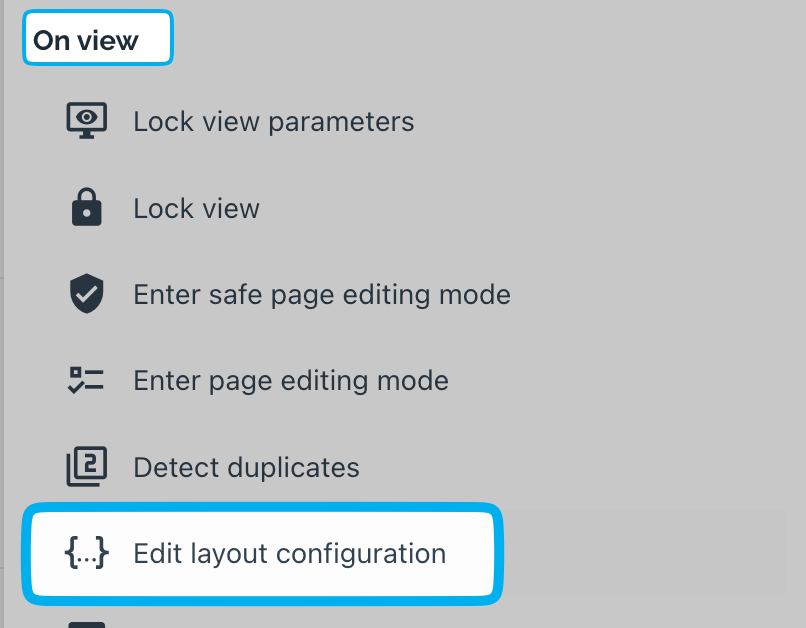Viewport: 806px width, 628px height.
Task: Choose Enter safe page editing mode text
Action: [322, 295]
